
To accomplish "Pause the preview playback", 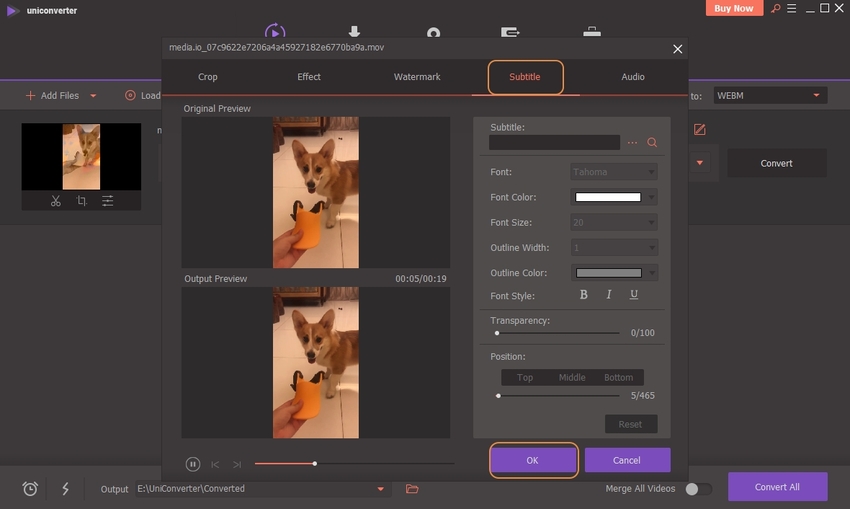I will click(x=193, y=464).
